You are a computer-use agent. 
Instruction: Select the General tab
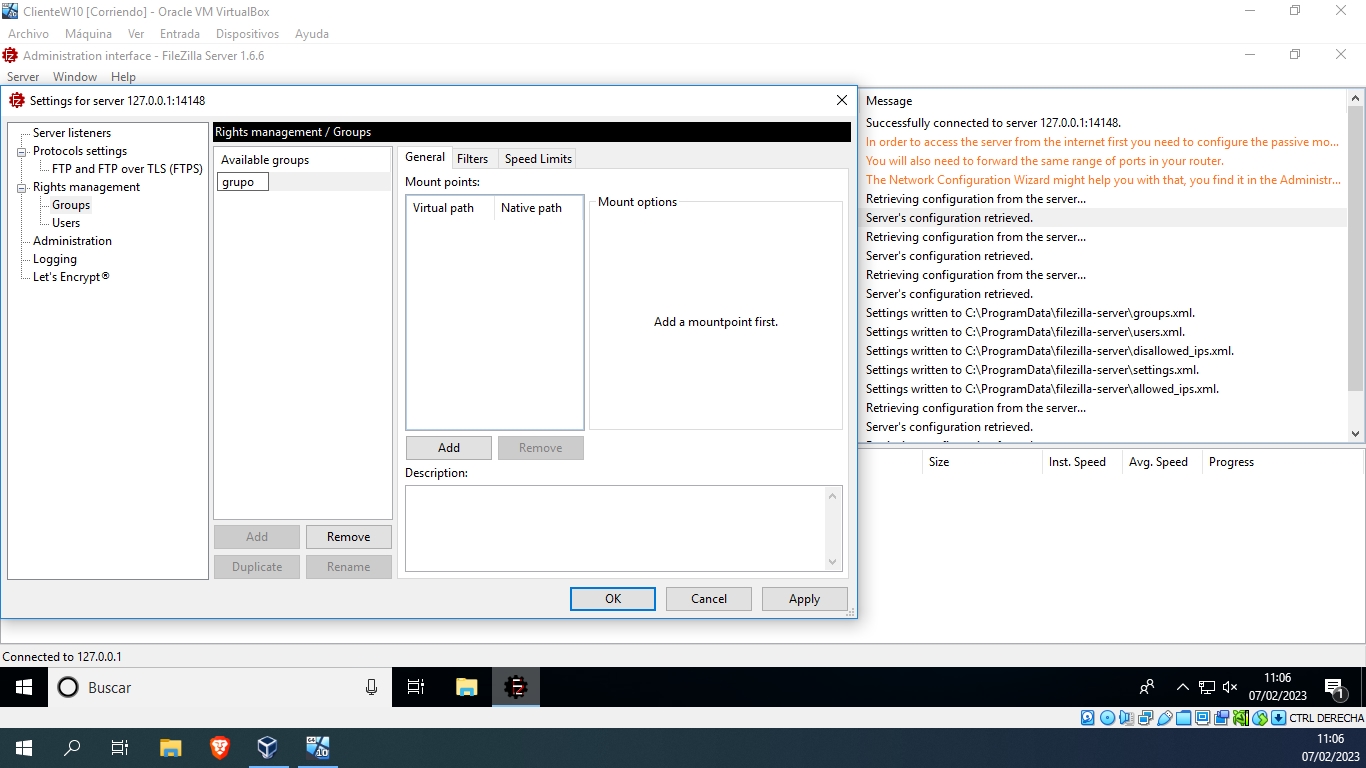point(425,157)
